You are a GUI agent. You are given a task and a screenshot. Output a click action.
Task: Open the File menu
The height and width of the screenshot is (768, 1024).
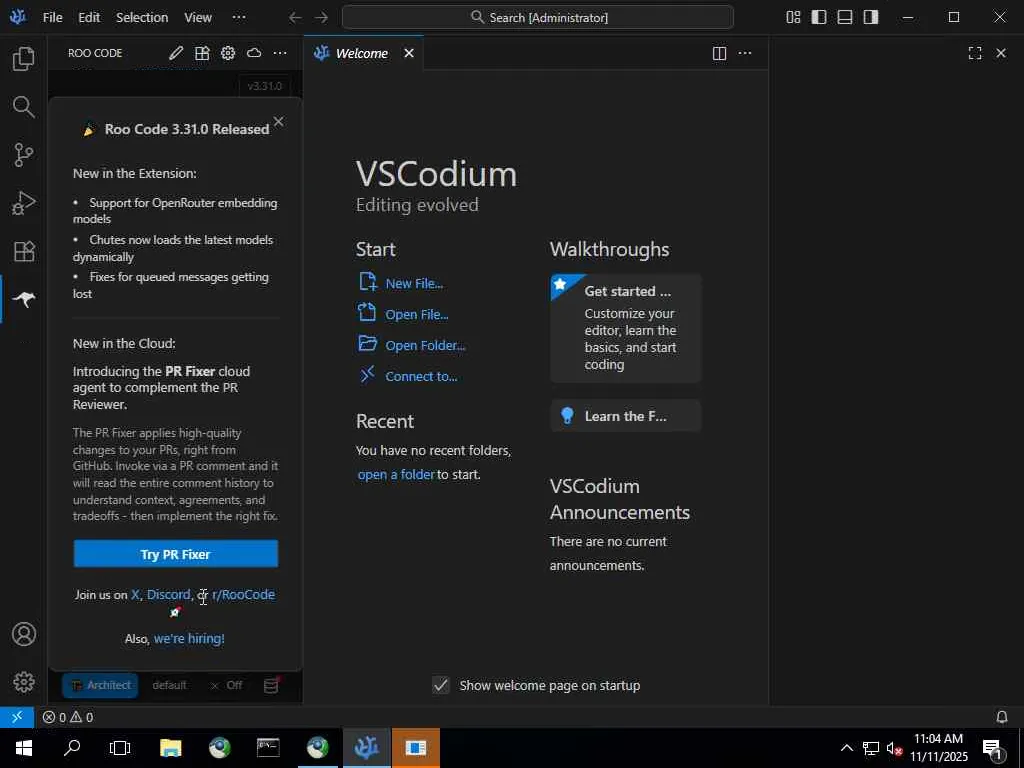tap(53, 18)
